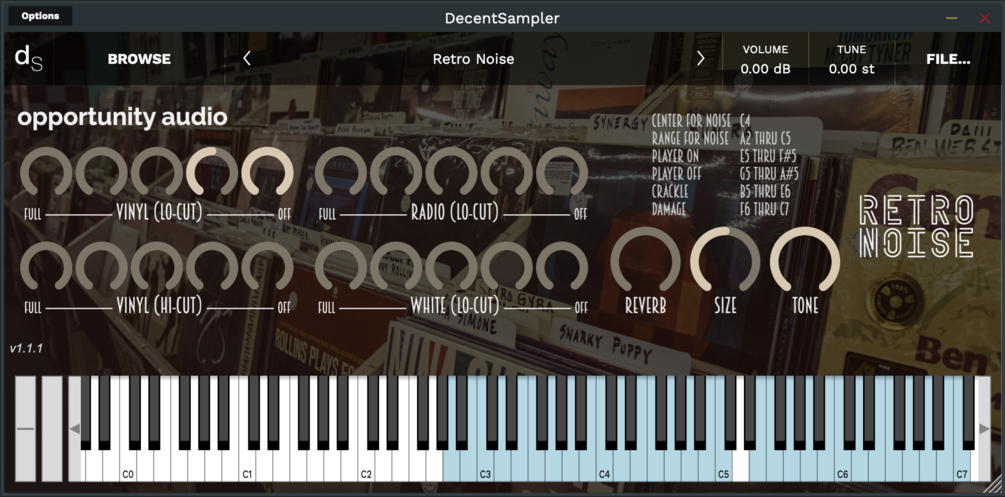Click the SIZE knob
The image size is (1005, 497).
pos(725,262)
